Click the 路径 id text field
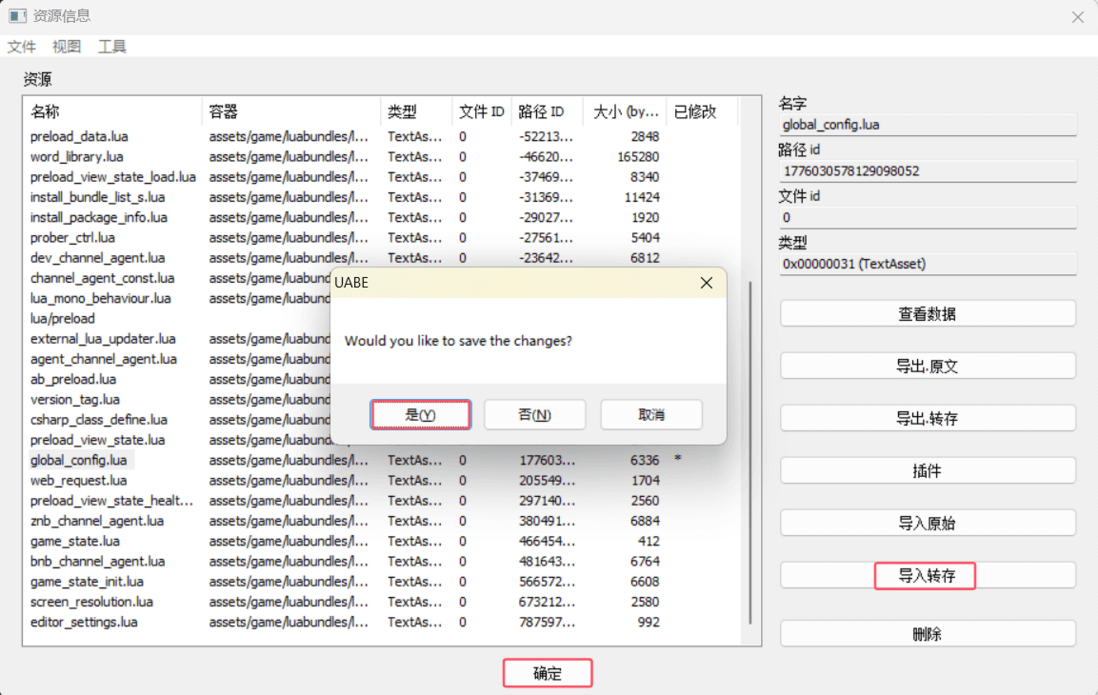1098x695 pixels. coord(927,171)
